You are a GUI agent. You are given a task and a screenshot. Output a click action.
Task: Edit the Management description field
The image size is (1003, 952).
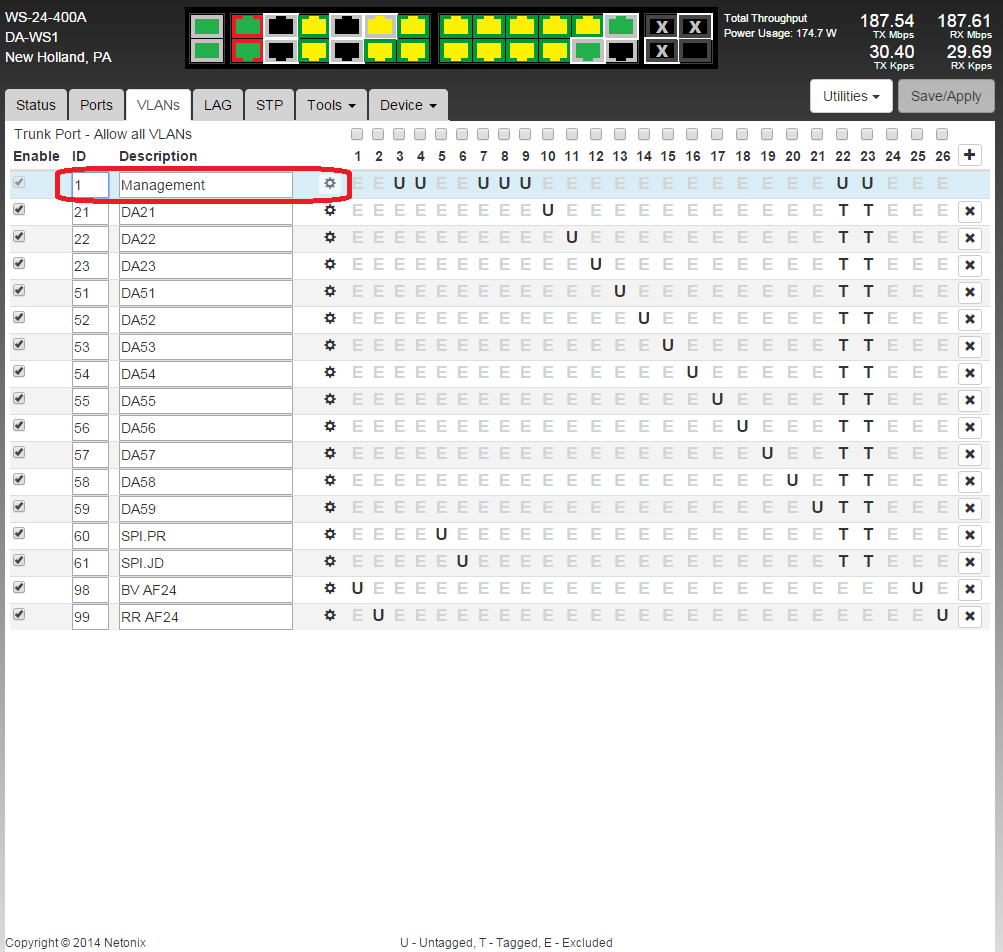(x=205, y=185)
